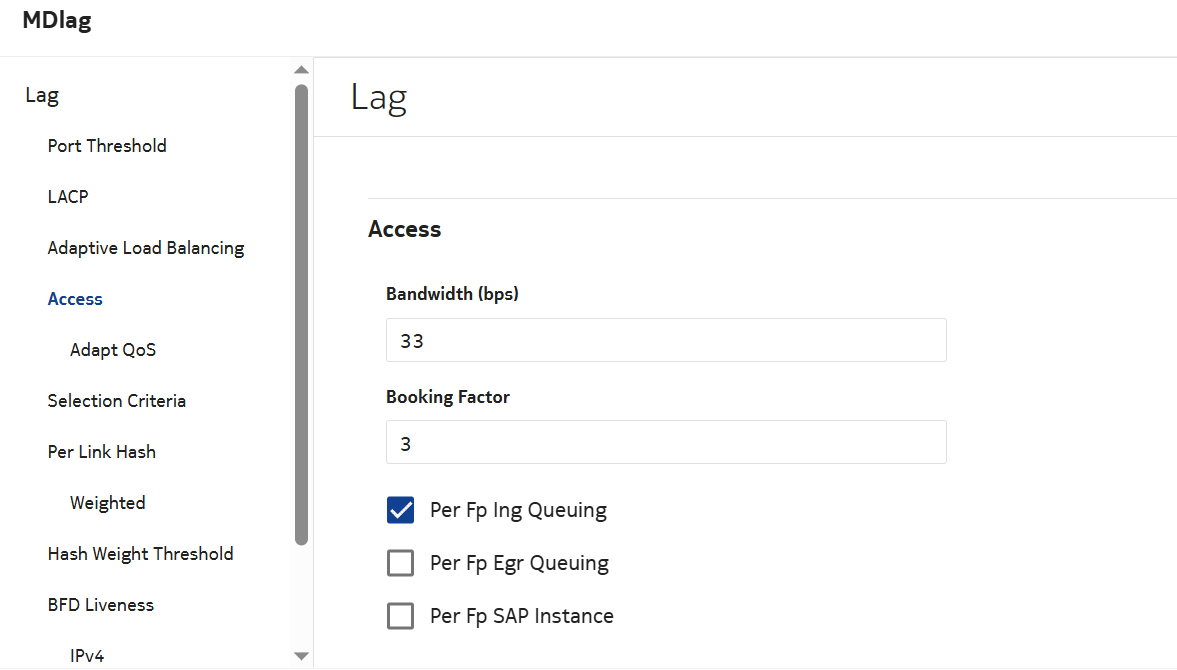Jump to Hash Weight Threshold
The width and height of the screenshot is (1177, 670).
(140, 554)
